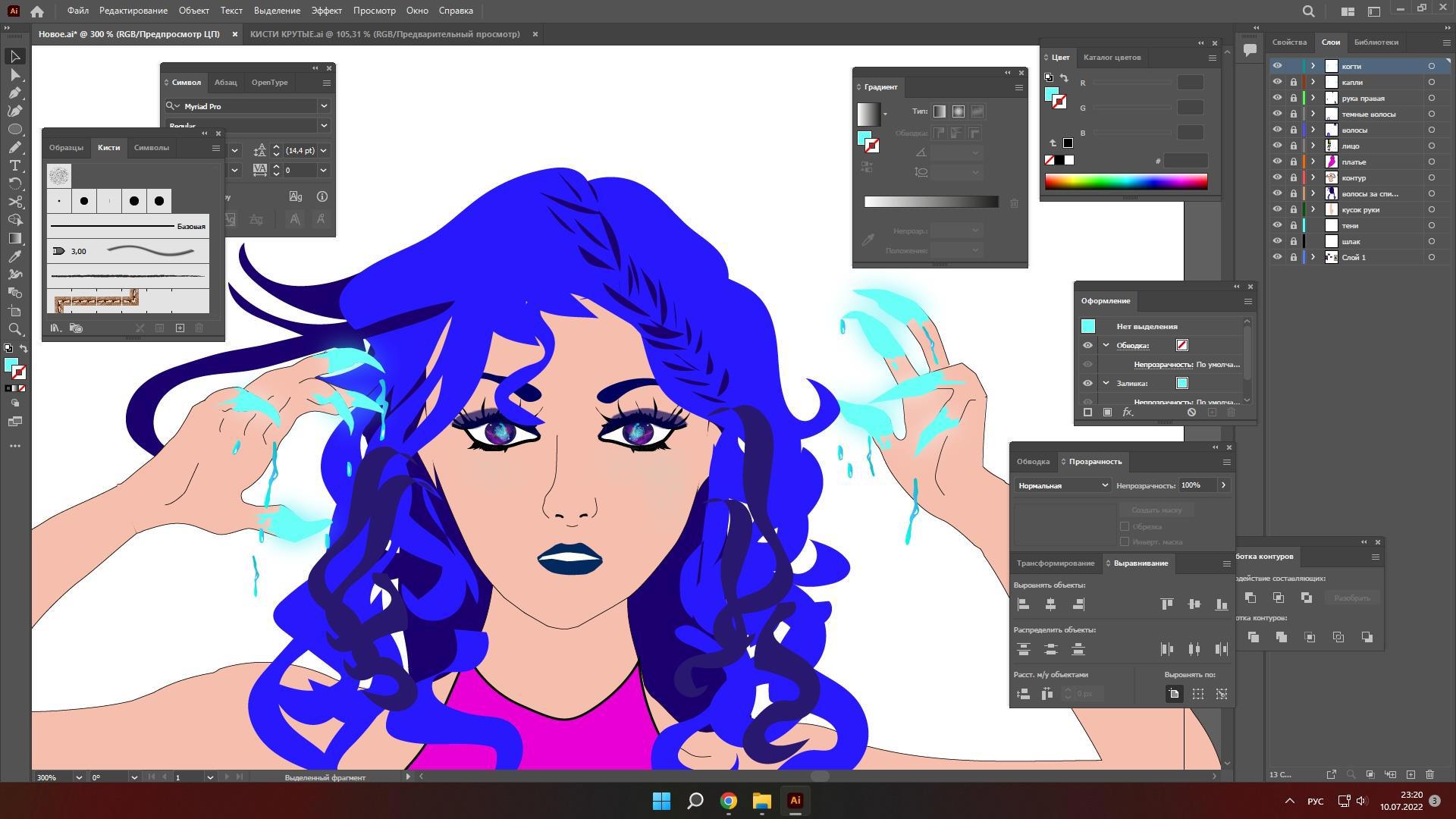
Task: Open Chrome from the taskbar
Action: tap(728, 801)
